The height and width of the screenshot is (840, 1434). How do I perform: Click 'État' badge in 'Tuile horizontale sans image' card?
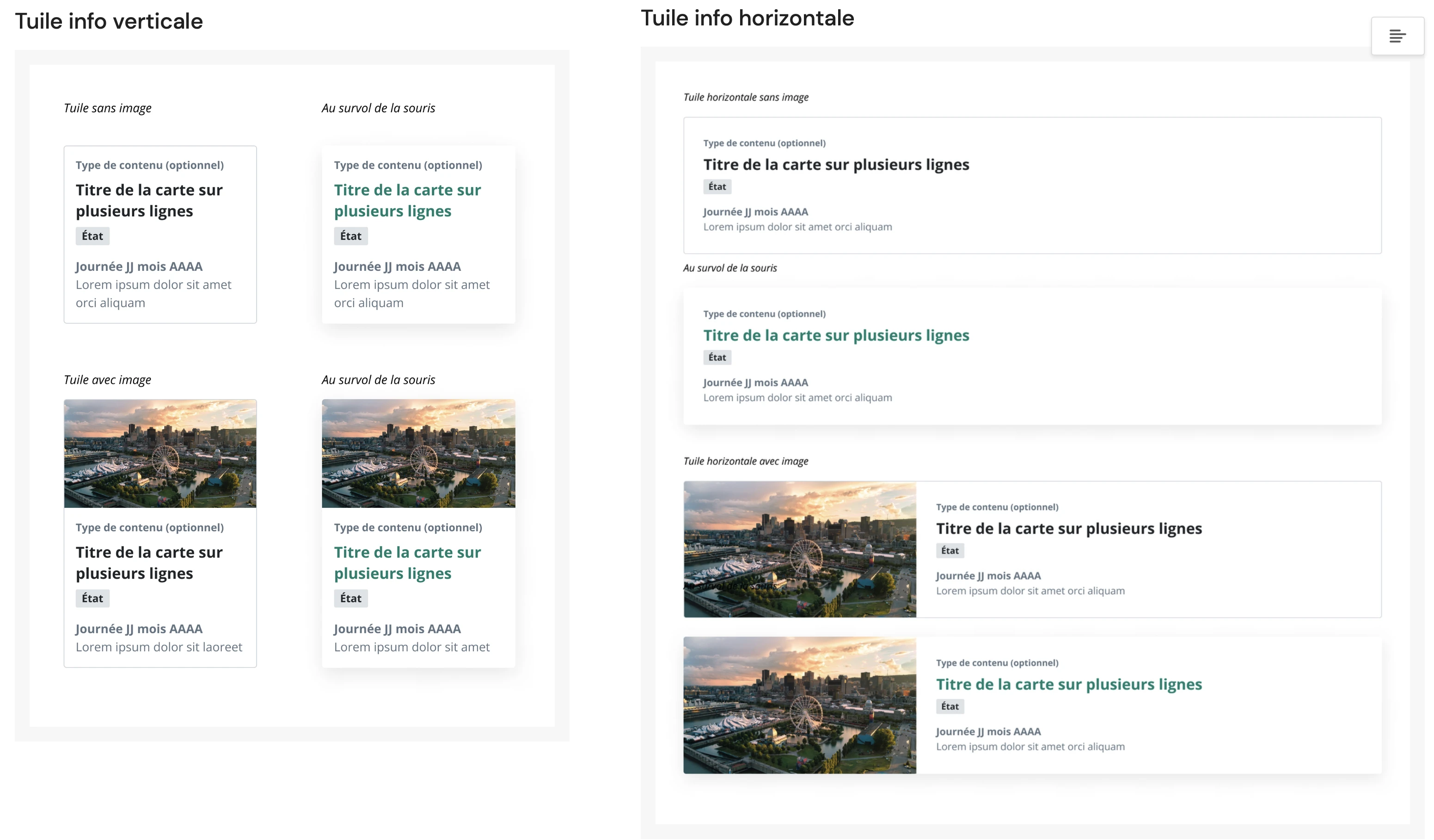pos(717,187)
